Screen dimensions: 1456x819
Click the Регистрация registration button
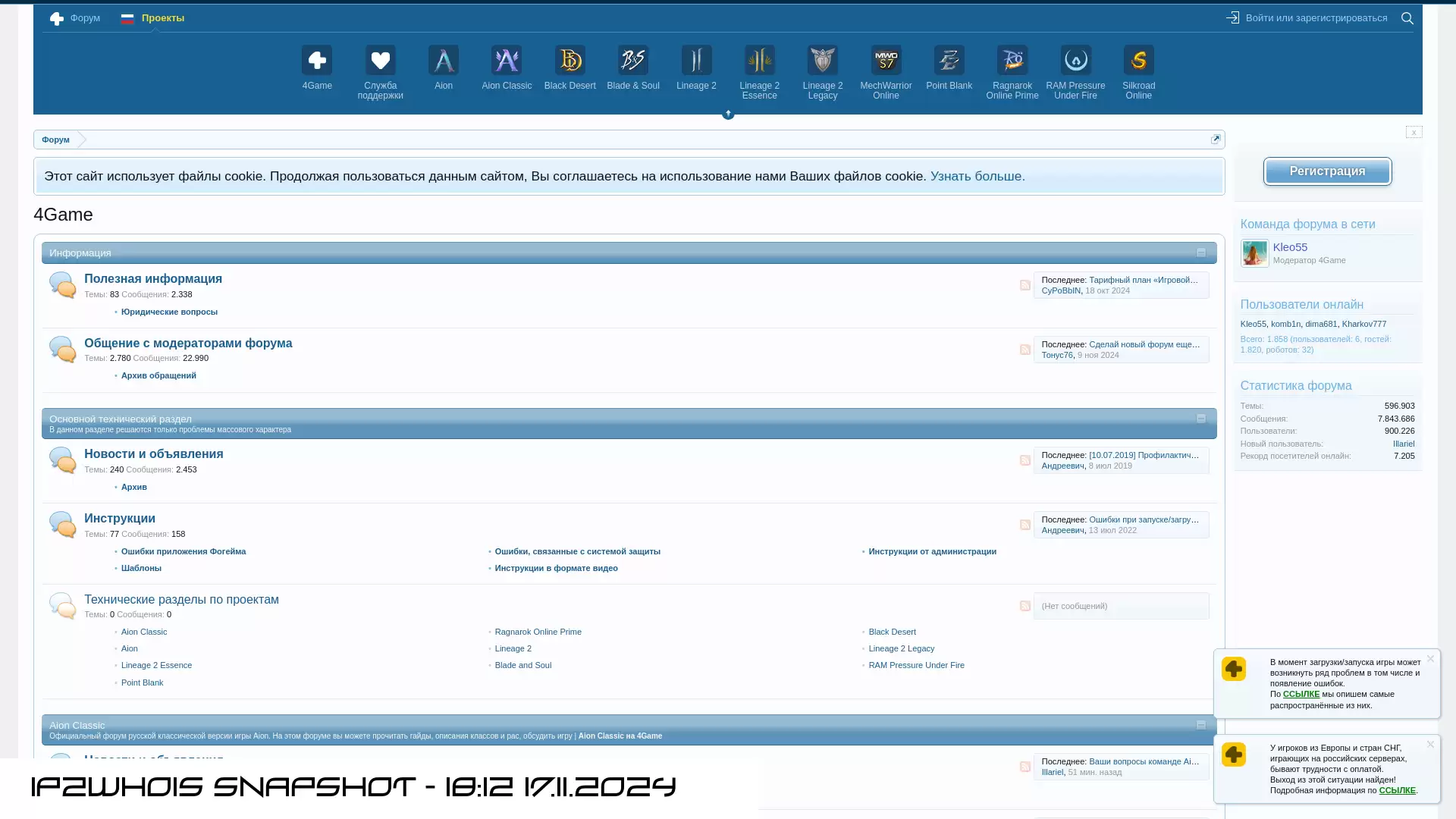pyautogui.click(x=1327, y=171)
